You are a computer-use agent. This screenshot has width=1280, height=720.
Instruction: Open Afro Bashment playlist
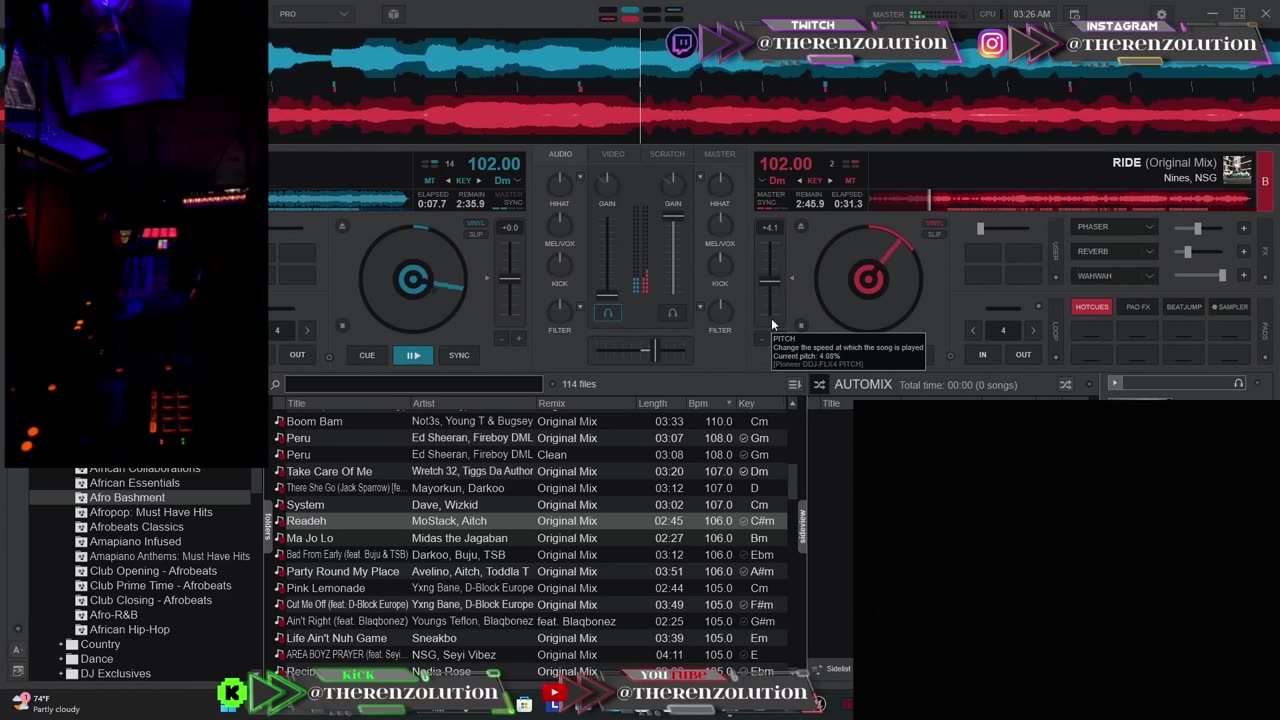point(127,497)
